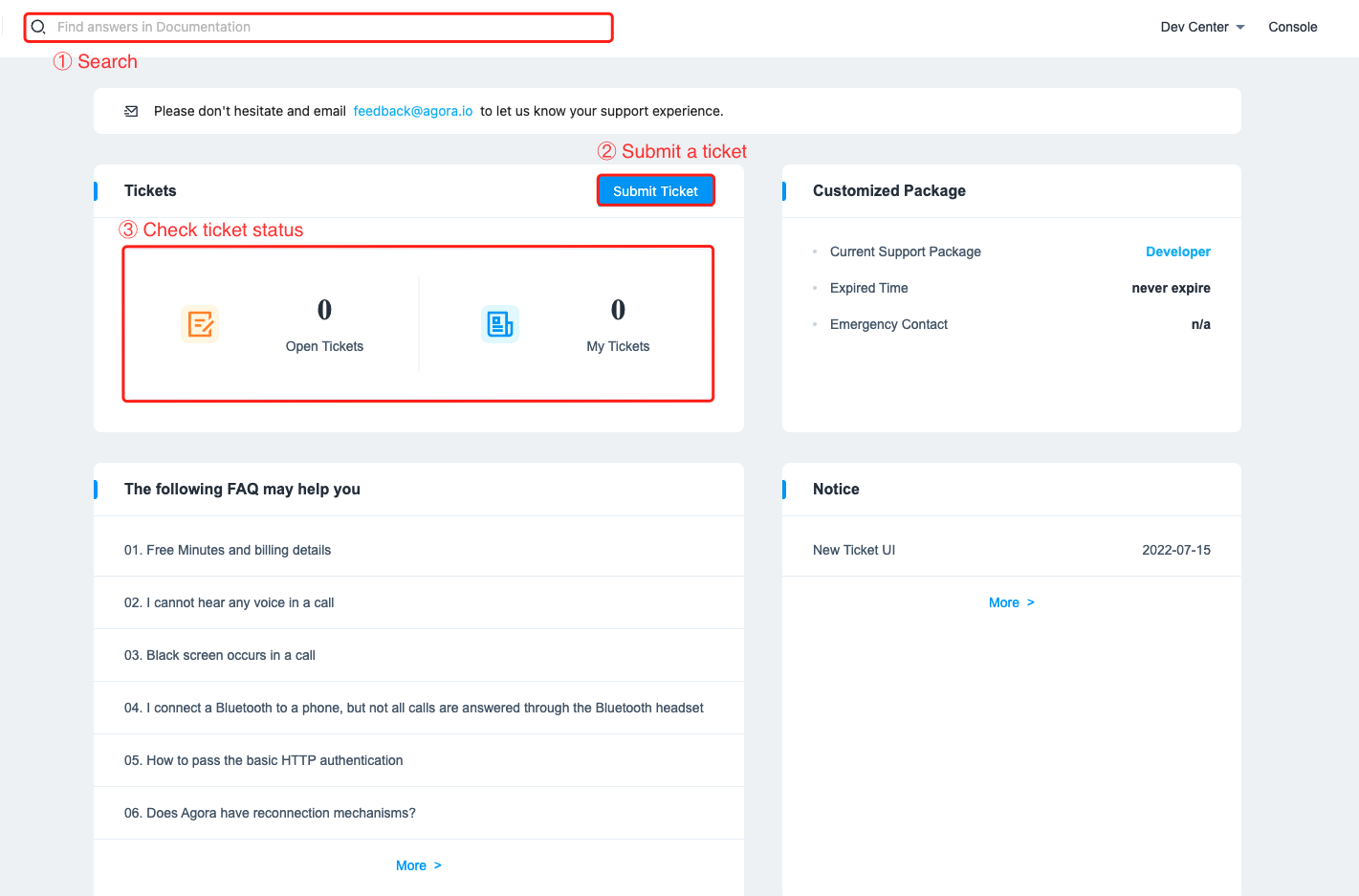1359x896 pixels.
Task: Click the envelope feedback icon
Action: pyautogui.click(x=131, y=112)
